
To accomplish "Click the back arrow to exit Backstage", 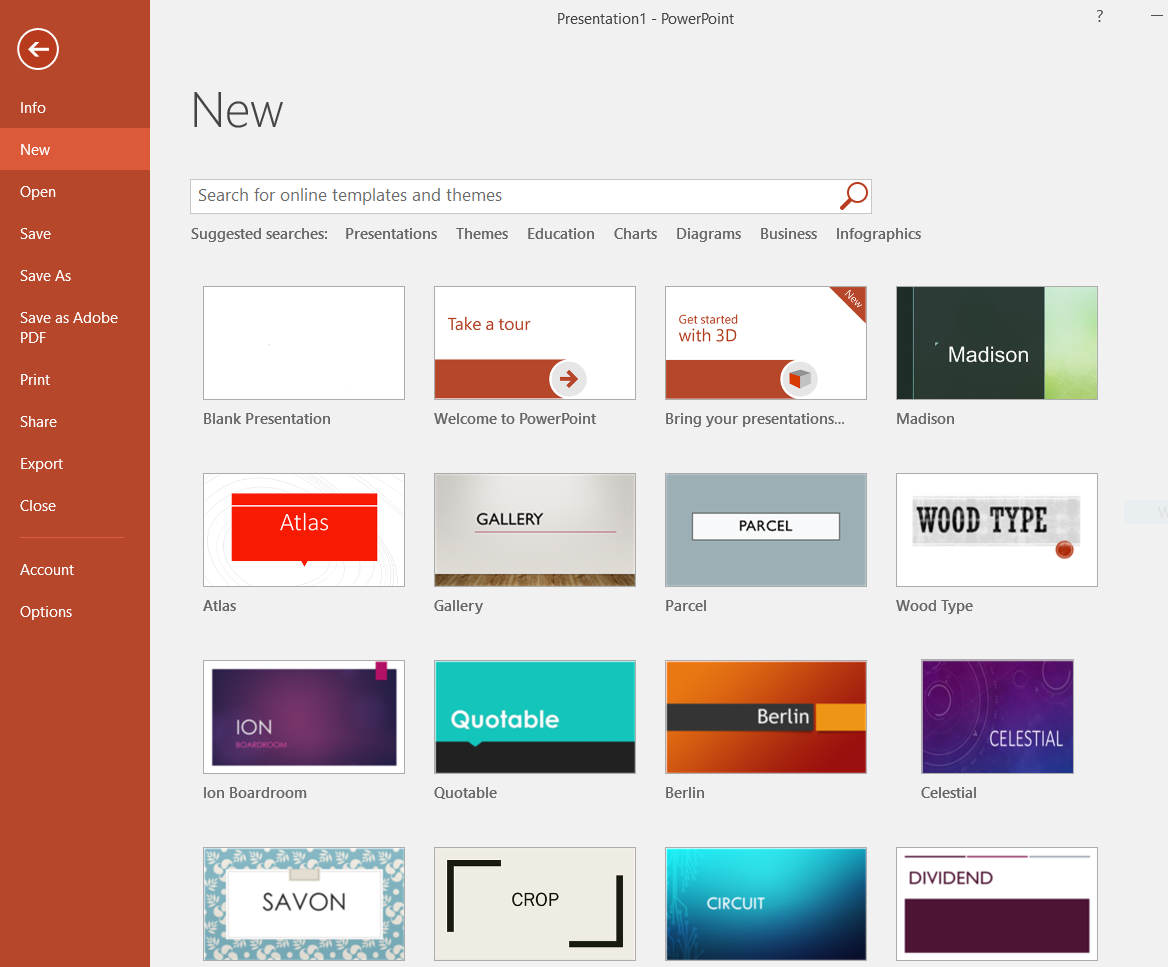I will click(38, 49).
